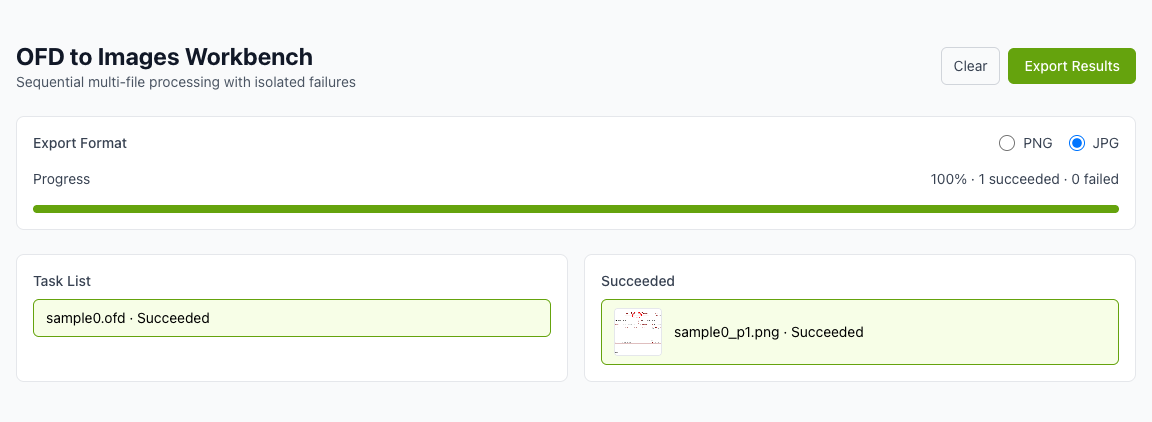This screenshot has height=422, width=1152.
Task: Choose the JPG radio option
Action: tap(1077, 143)
